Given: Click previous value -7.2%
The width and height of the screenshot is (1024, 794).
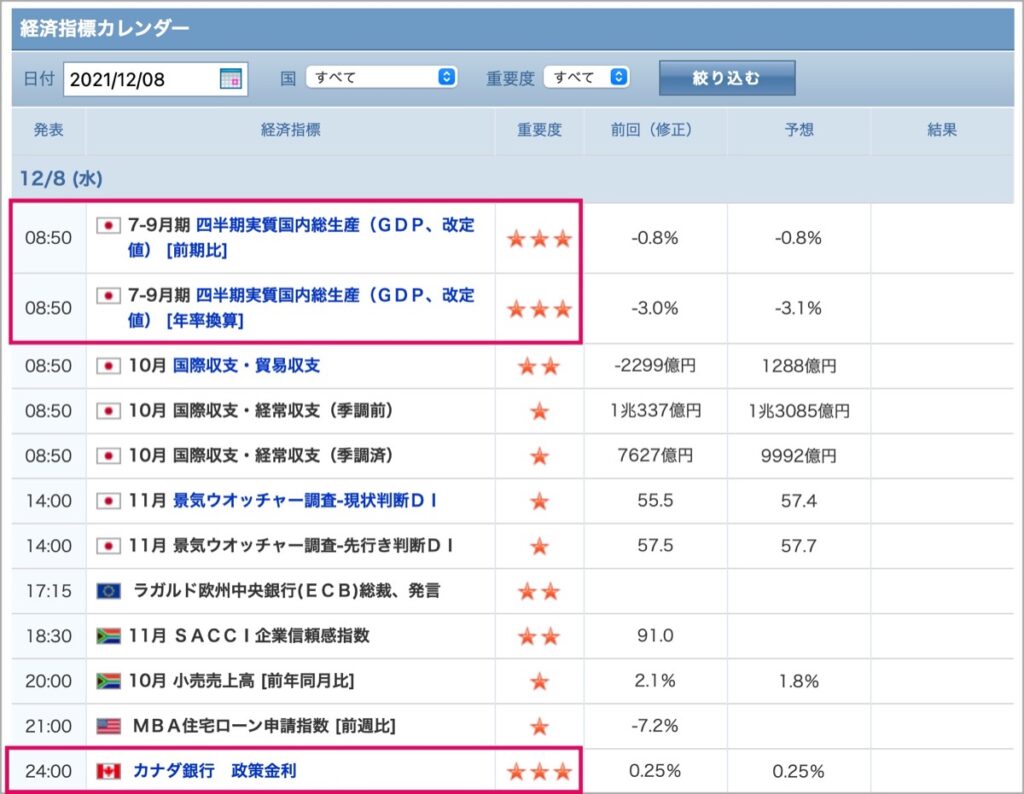Looking at the screenshot, I should [x=655, y=726].
